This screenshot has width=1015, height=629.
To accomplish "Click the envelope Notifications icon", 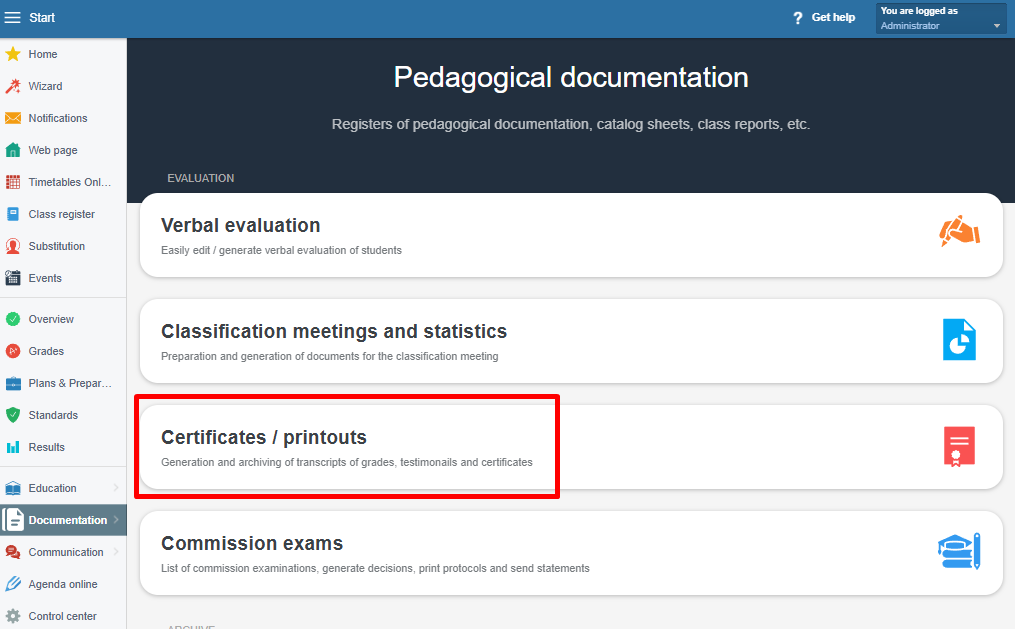I will 13,118.
